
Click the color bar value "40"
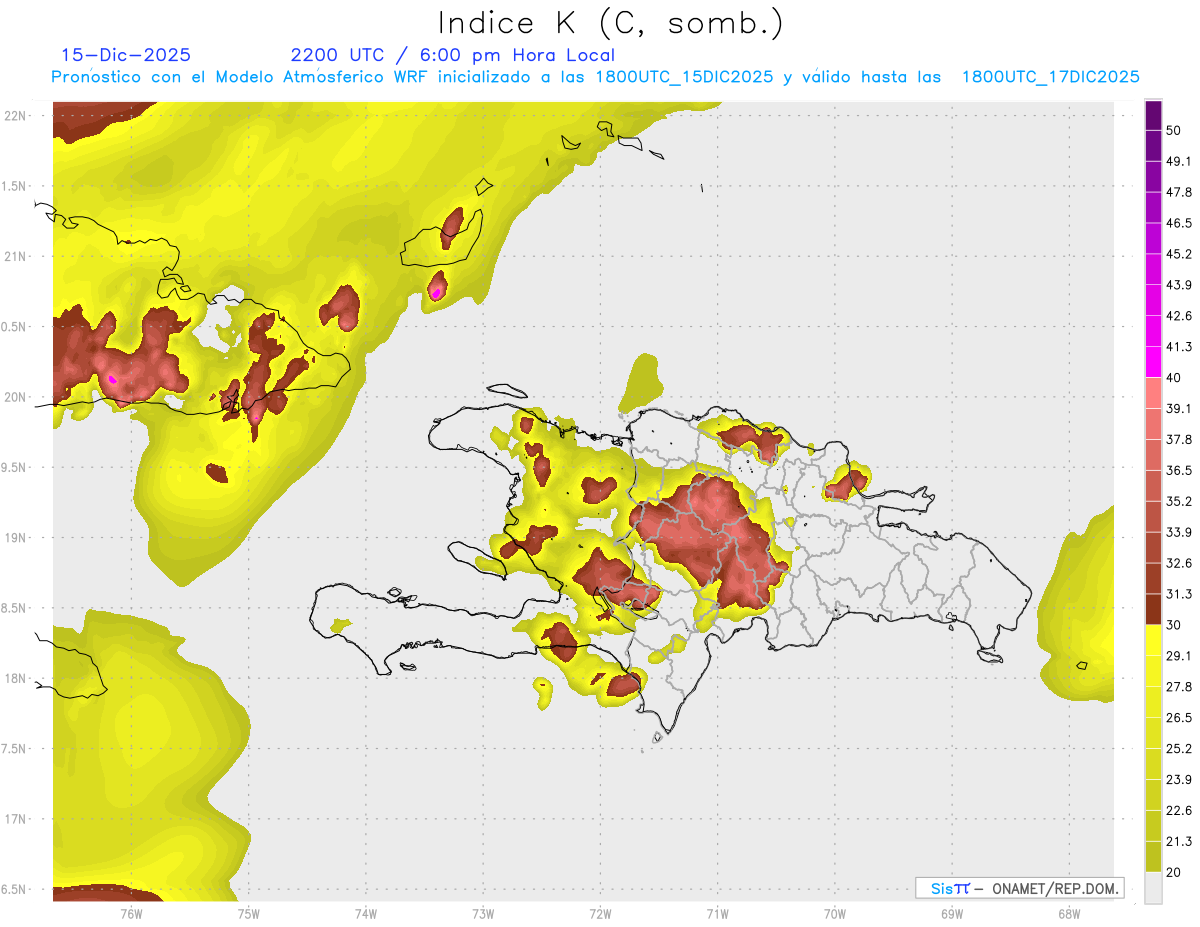point(1173,378)
